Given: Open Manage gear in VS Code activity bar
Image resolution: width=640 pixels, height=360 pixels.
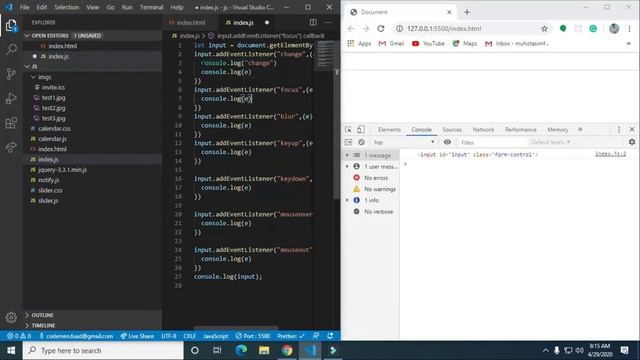Looking at the screenshot, I should [11, 317].
